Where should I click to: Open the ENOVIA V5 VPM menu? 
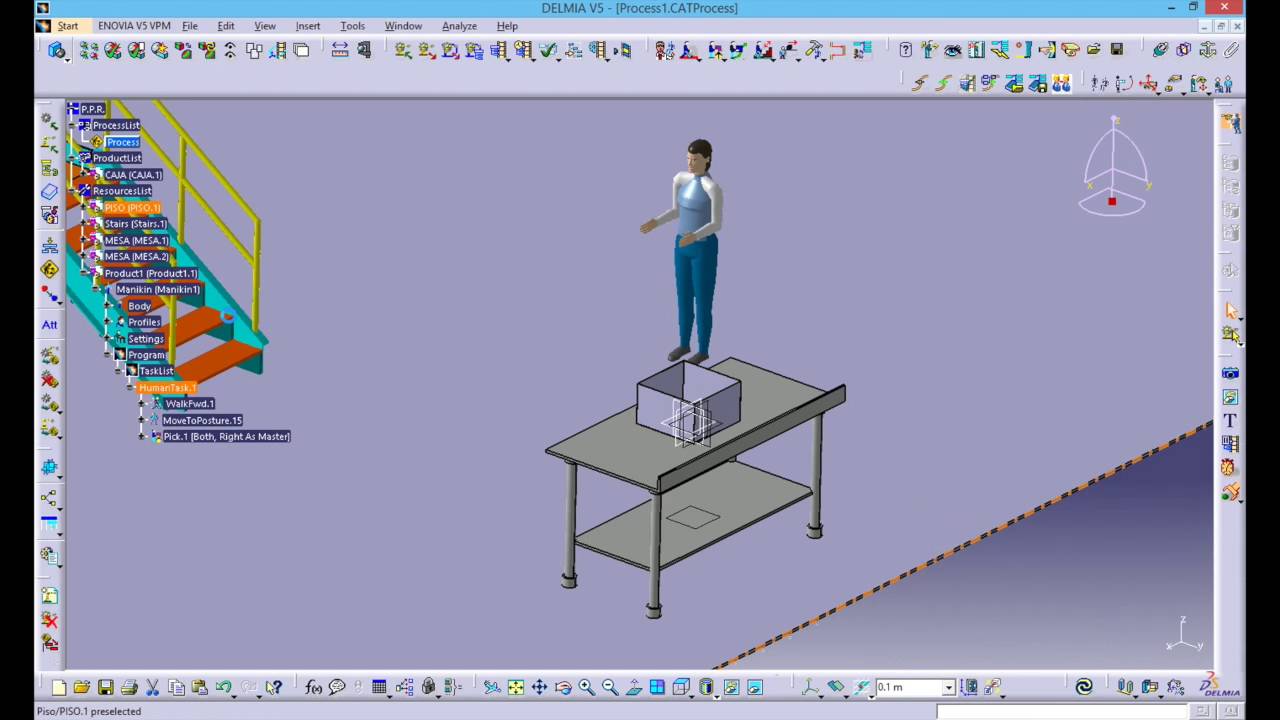[x=134, y=26]
